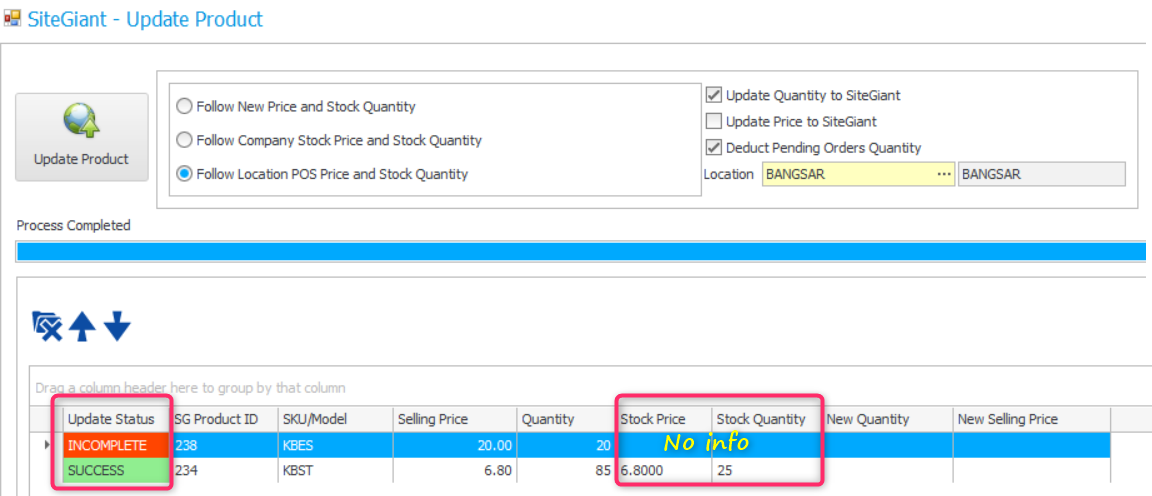
Task: Sort by New Selling Price column header
Action: [x=1032, y=419]
